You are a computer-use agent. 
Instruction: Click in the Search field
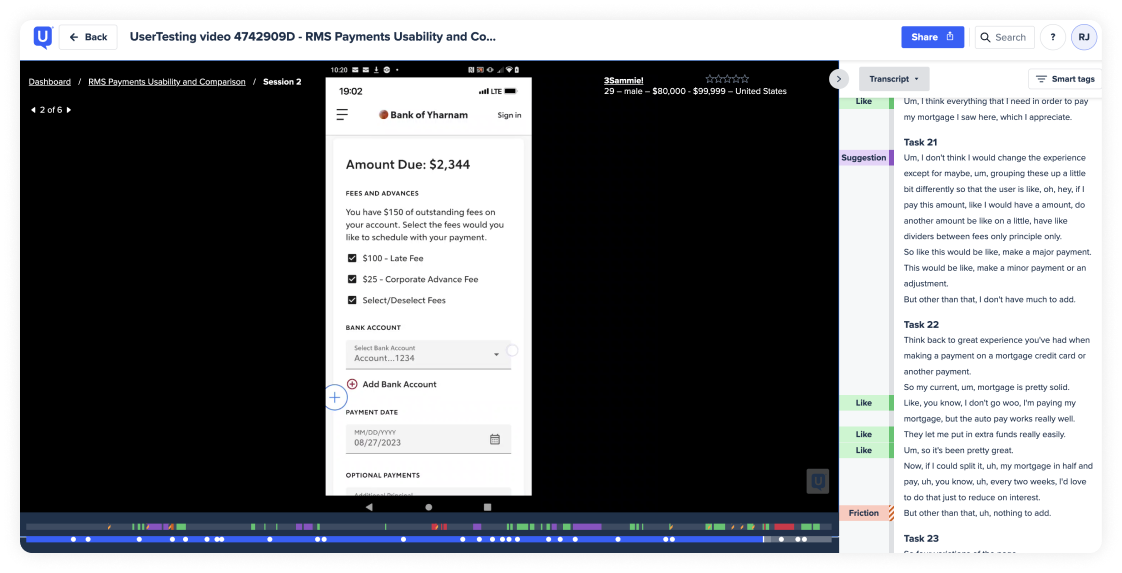click(x=1005, y=37)
